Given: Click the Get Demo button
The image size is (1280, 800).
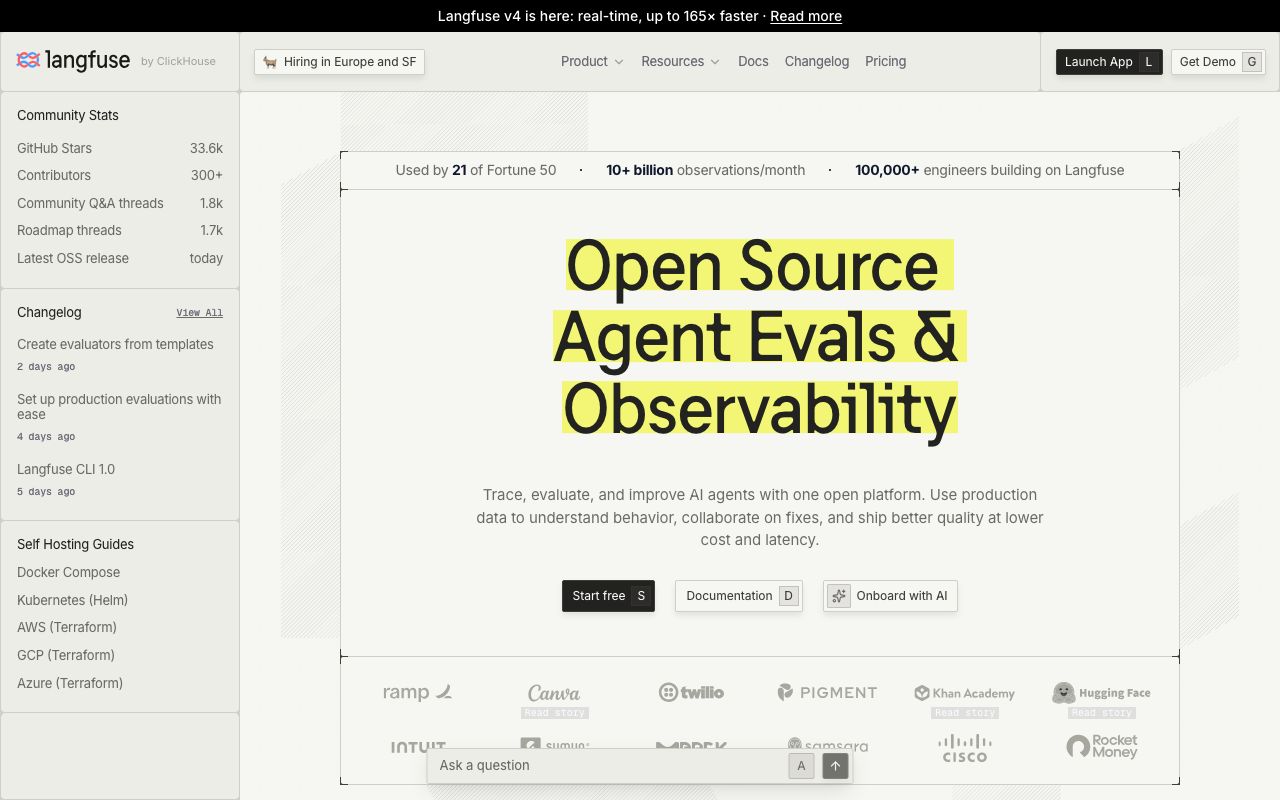Looking at the screenshot, I should [1218, 62].
